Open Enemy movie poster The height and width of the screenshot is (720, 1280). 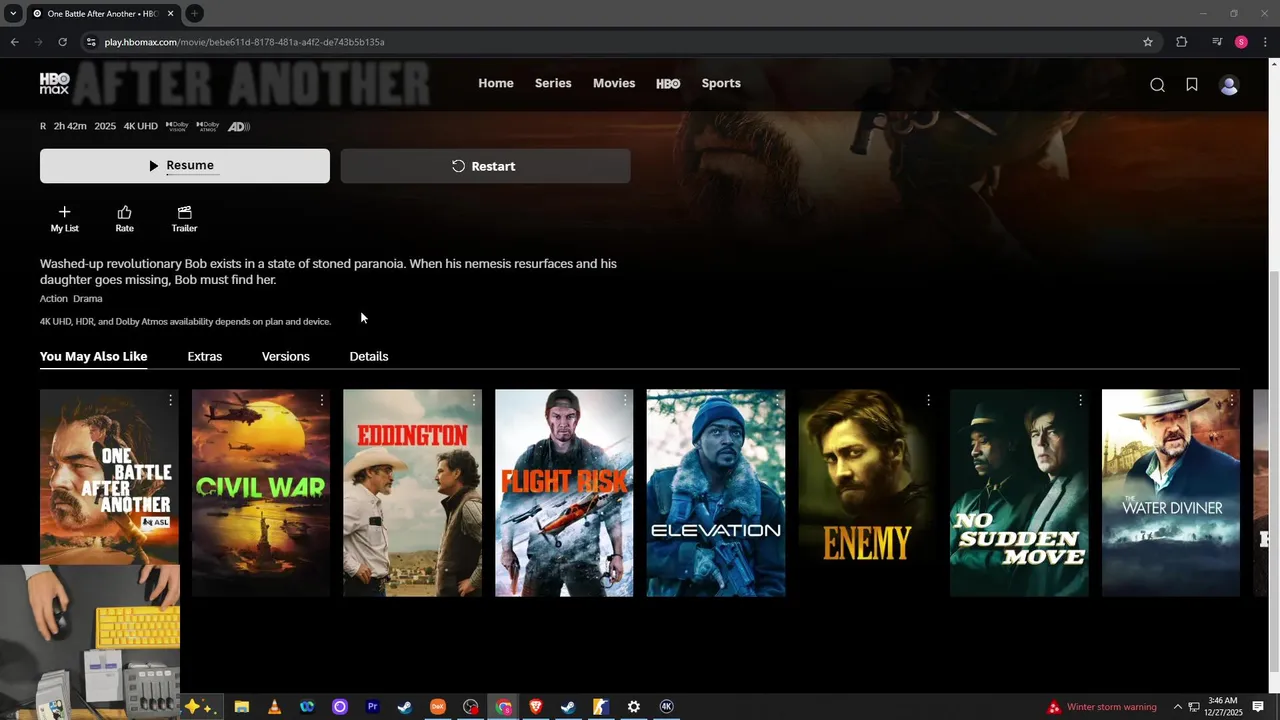point(867,493)
